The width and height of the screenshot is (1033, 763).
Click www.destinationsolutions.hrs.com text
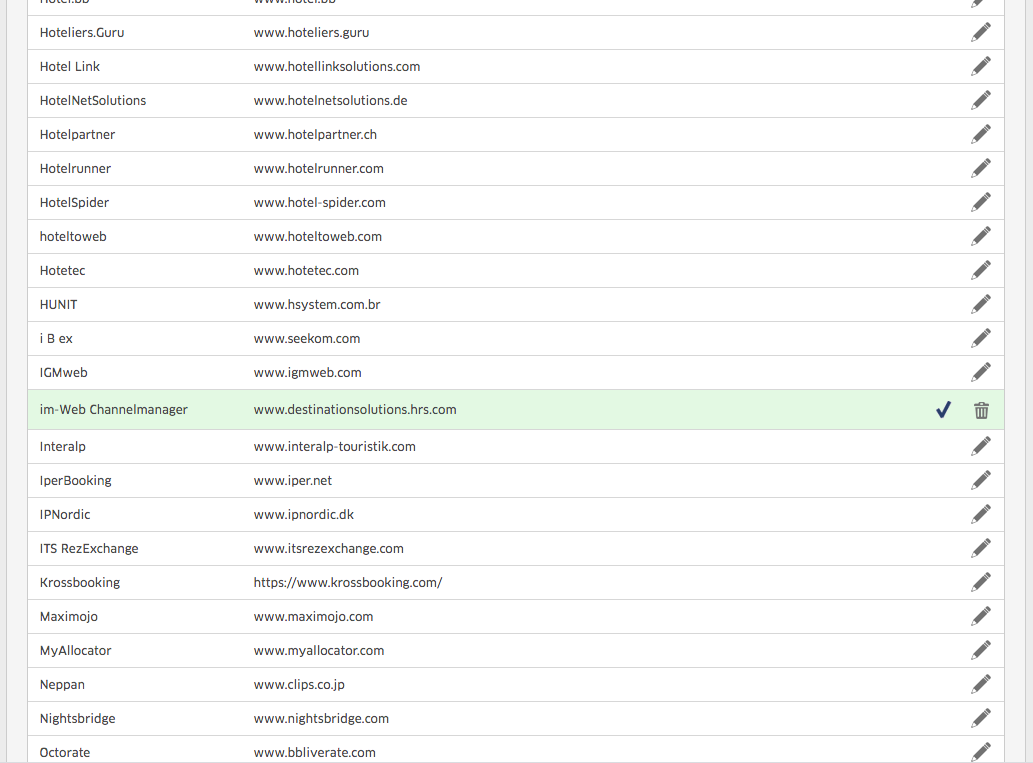click(x=355, y=410)
